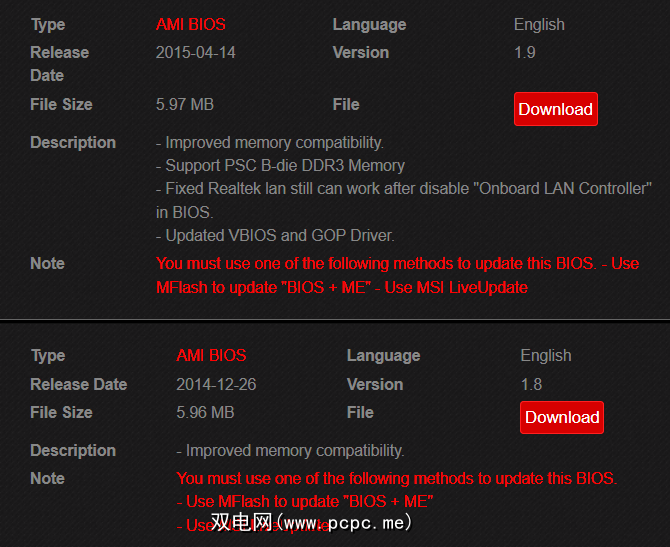This screenshot has height=547, width=670.
Task: Click the English language value for version 1.9
Action: coord(539,25)
